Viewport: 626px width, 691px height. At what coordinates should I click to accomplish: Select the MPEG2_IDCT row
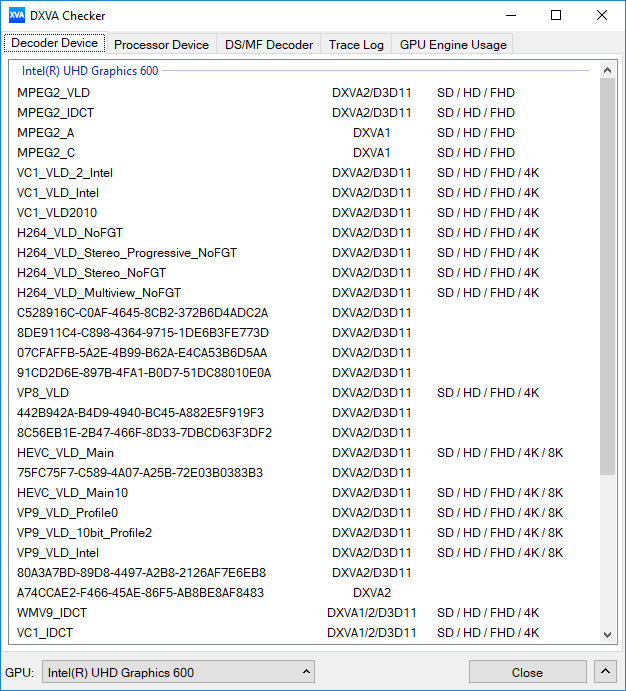point(304,113)
